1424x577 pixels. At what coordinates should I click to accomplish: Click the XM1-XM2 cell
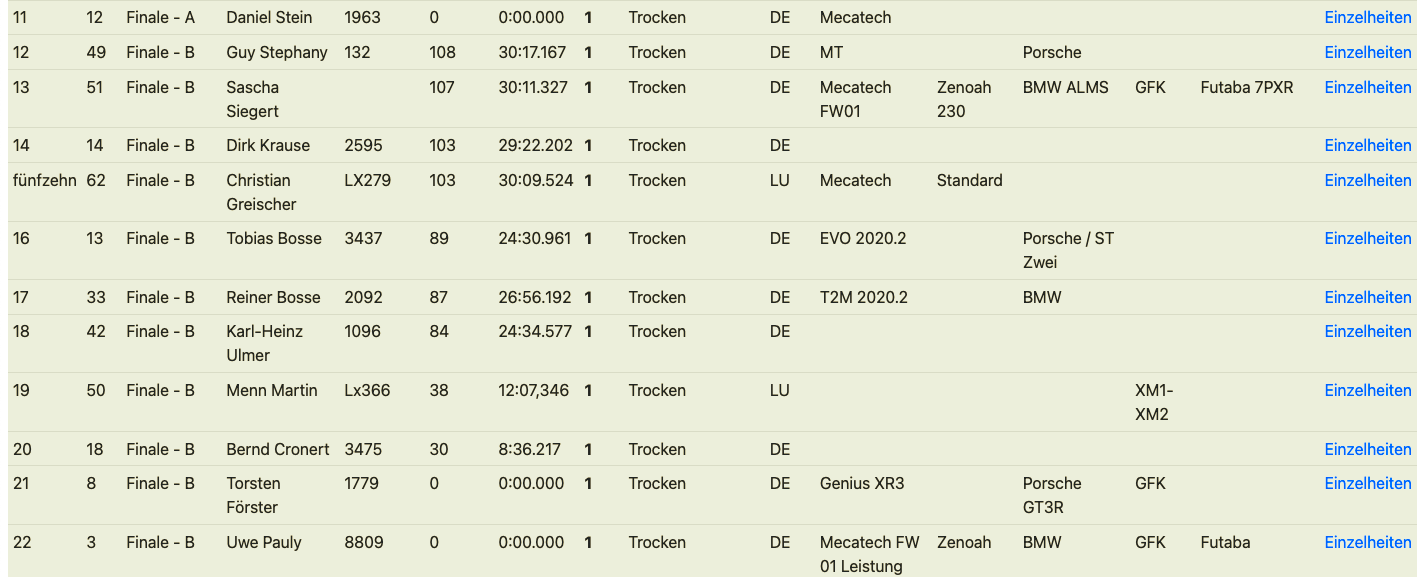[1154, 402]
